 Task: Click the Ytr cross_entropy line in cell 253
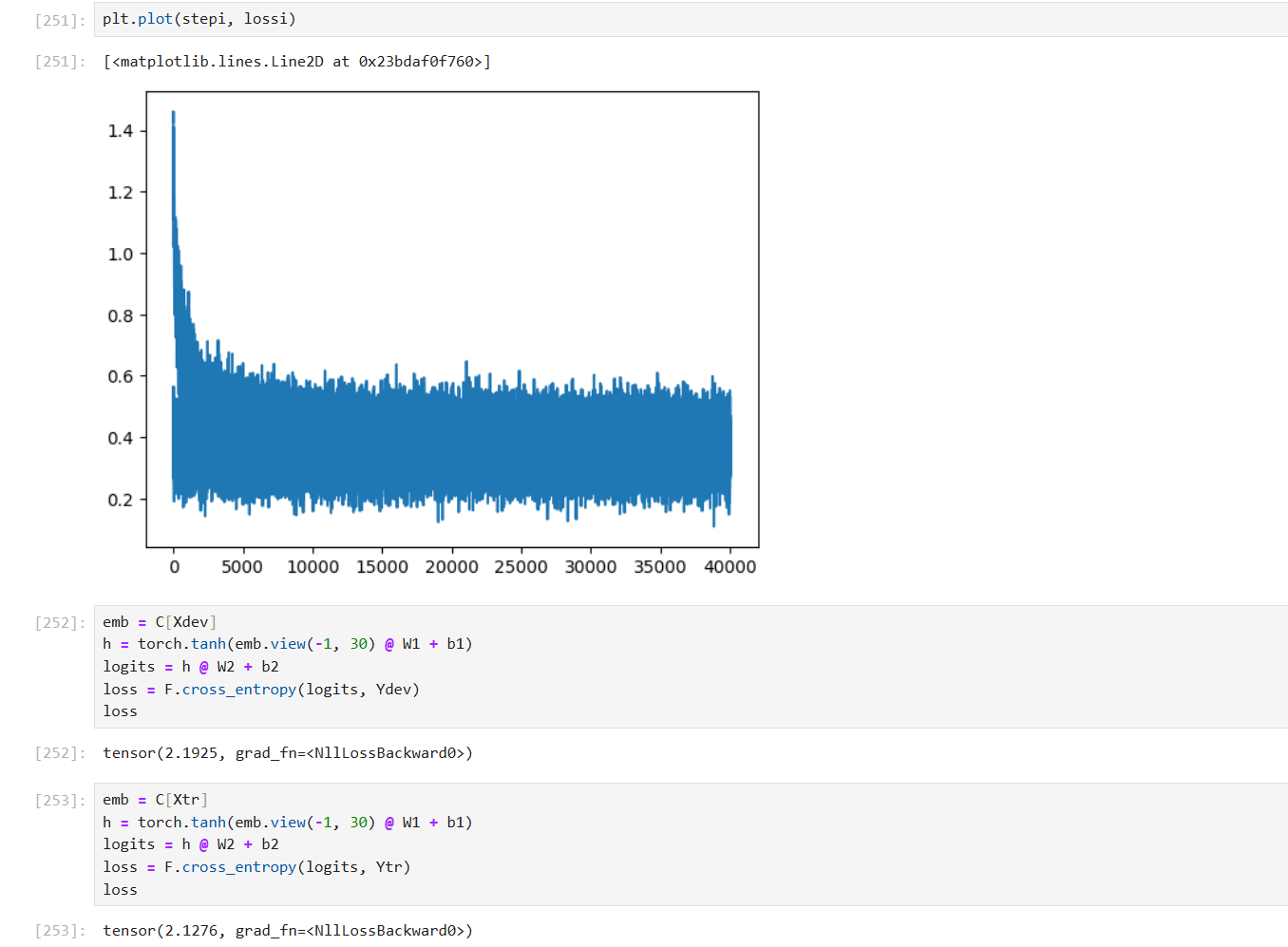click(x=256, y=867)
